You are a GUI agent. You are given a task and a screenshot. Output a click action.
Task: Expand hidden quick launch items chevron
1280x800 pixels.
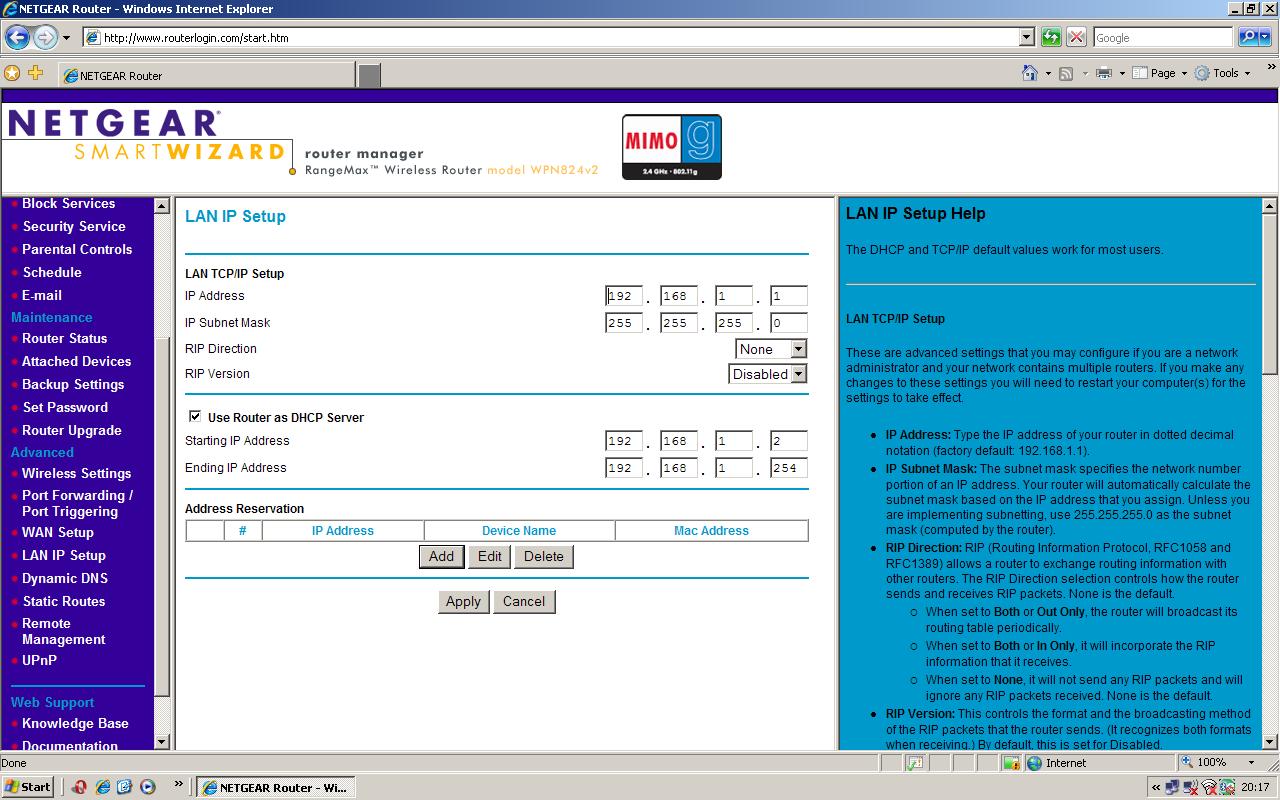(179, 784)
